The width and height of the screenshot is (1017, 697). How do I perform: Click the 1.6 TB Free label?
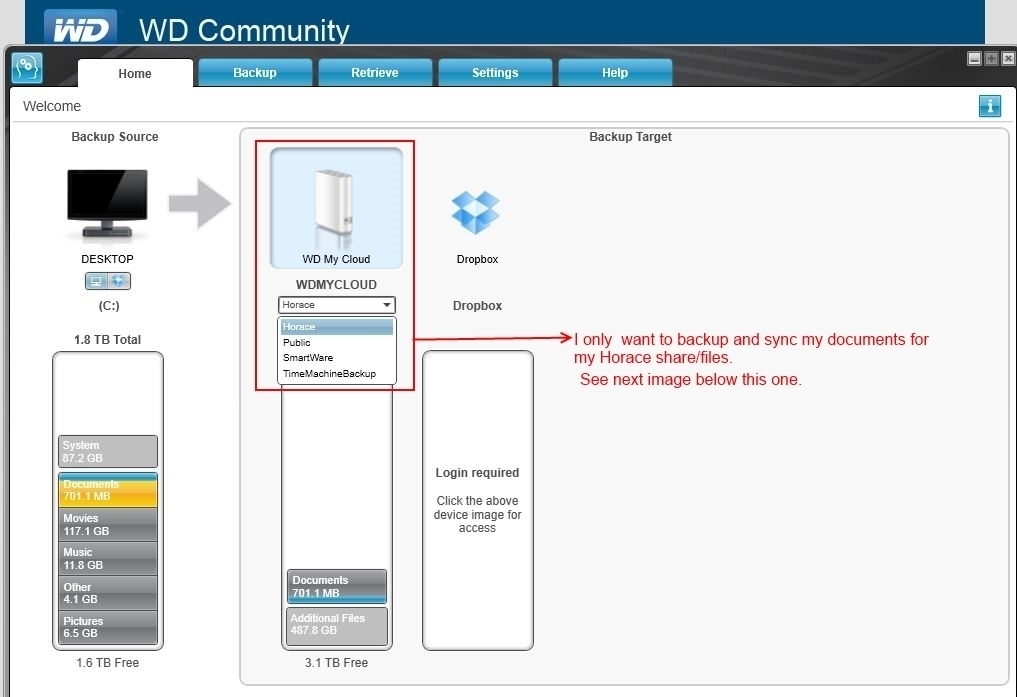pos(108,663)
